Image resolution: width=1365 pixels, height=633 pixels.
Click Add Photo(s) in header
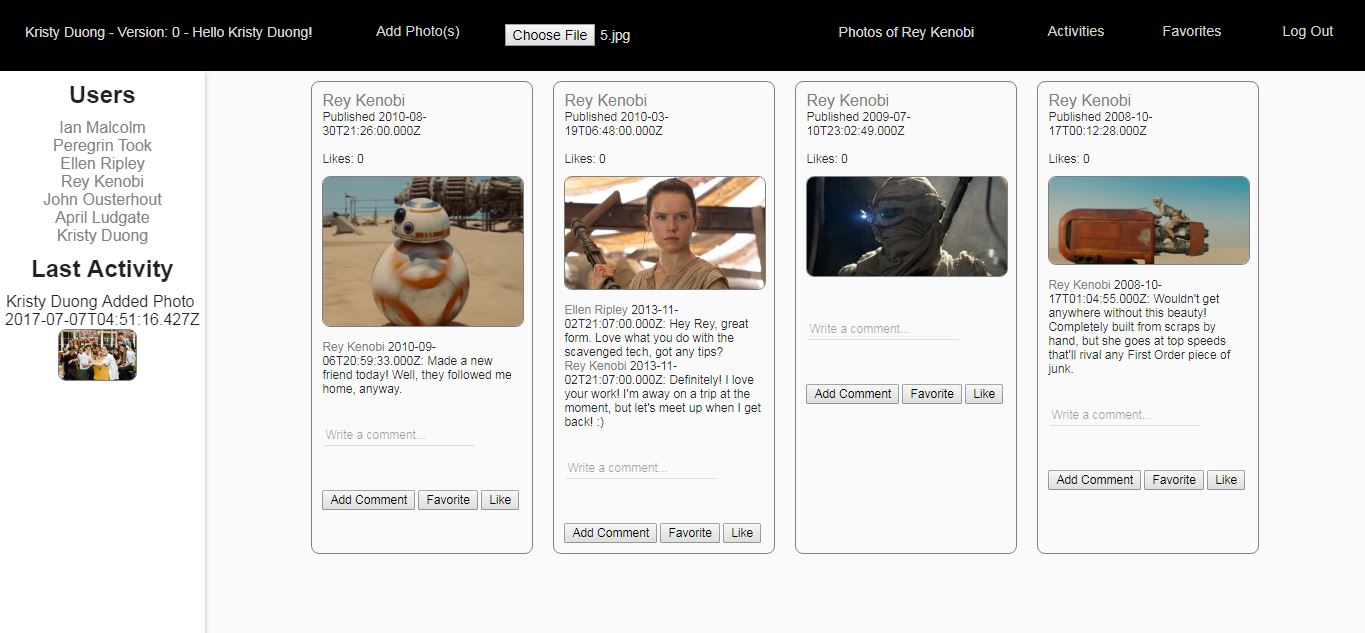417,31
